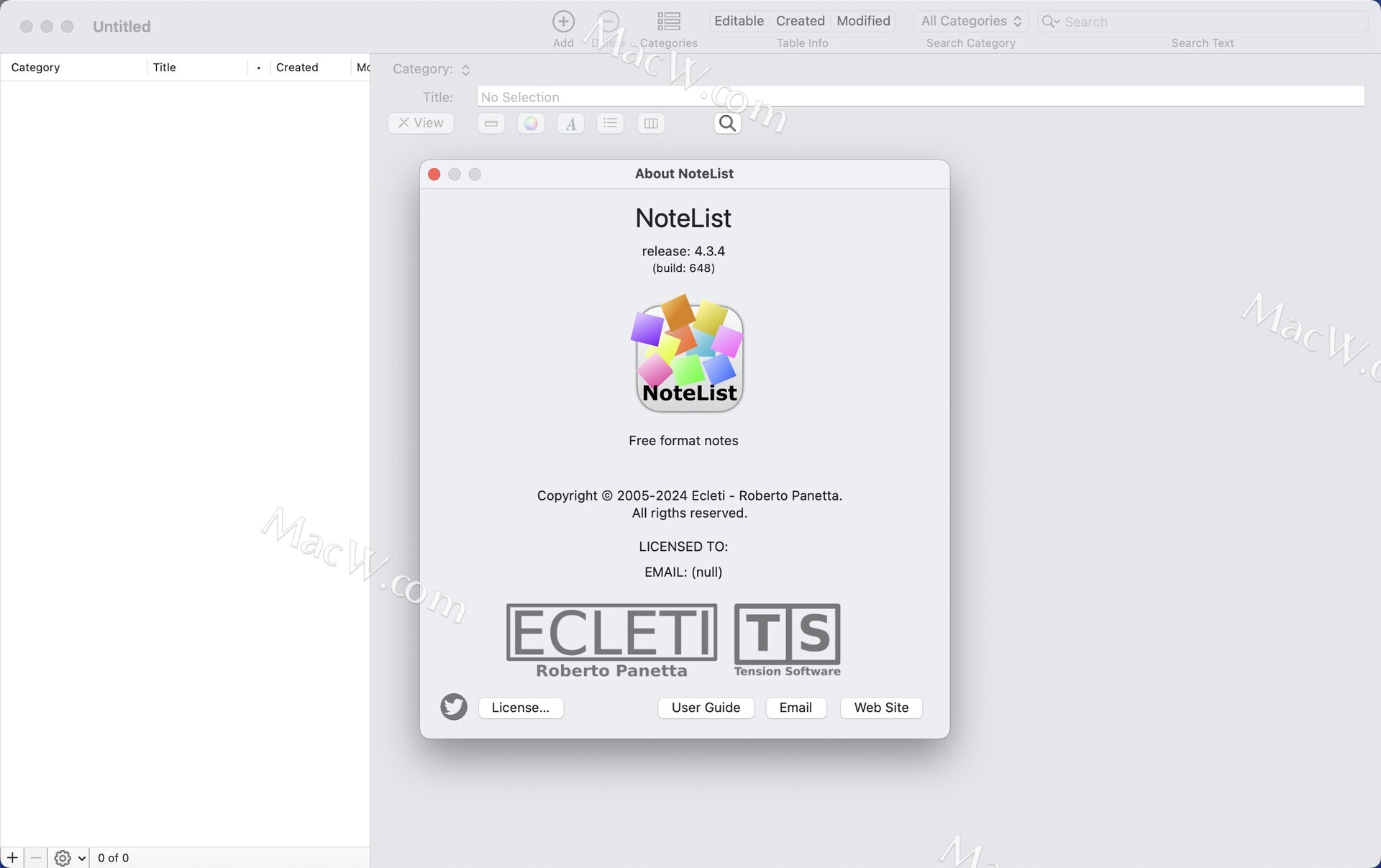
Task: Click the Title field showing No Selection
Action: [x=921, y=96]
